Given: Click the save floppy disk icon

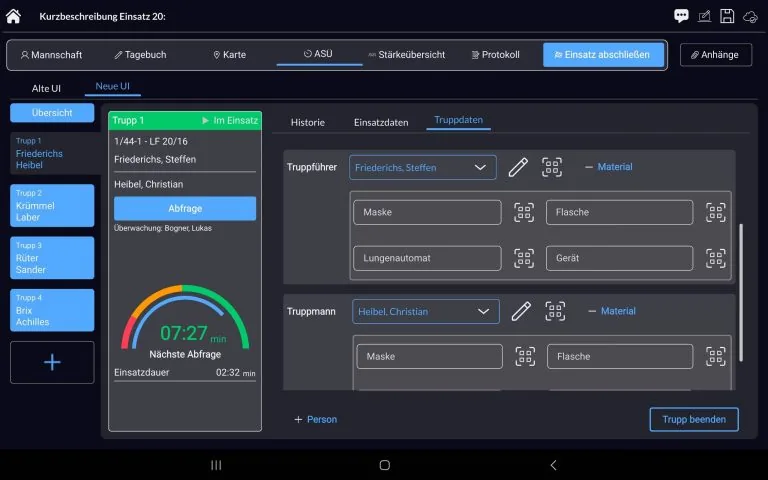Looking at the screenshot, I should pyautogui.click(x=727, y=16).
